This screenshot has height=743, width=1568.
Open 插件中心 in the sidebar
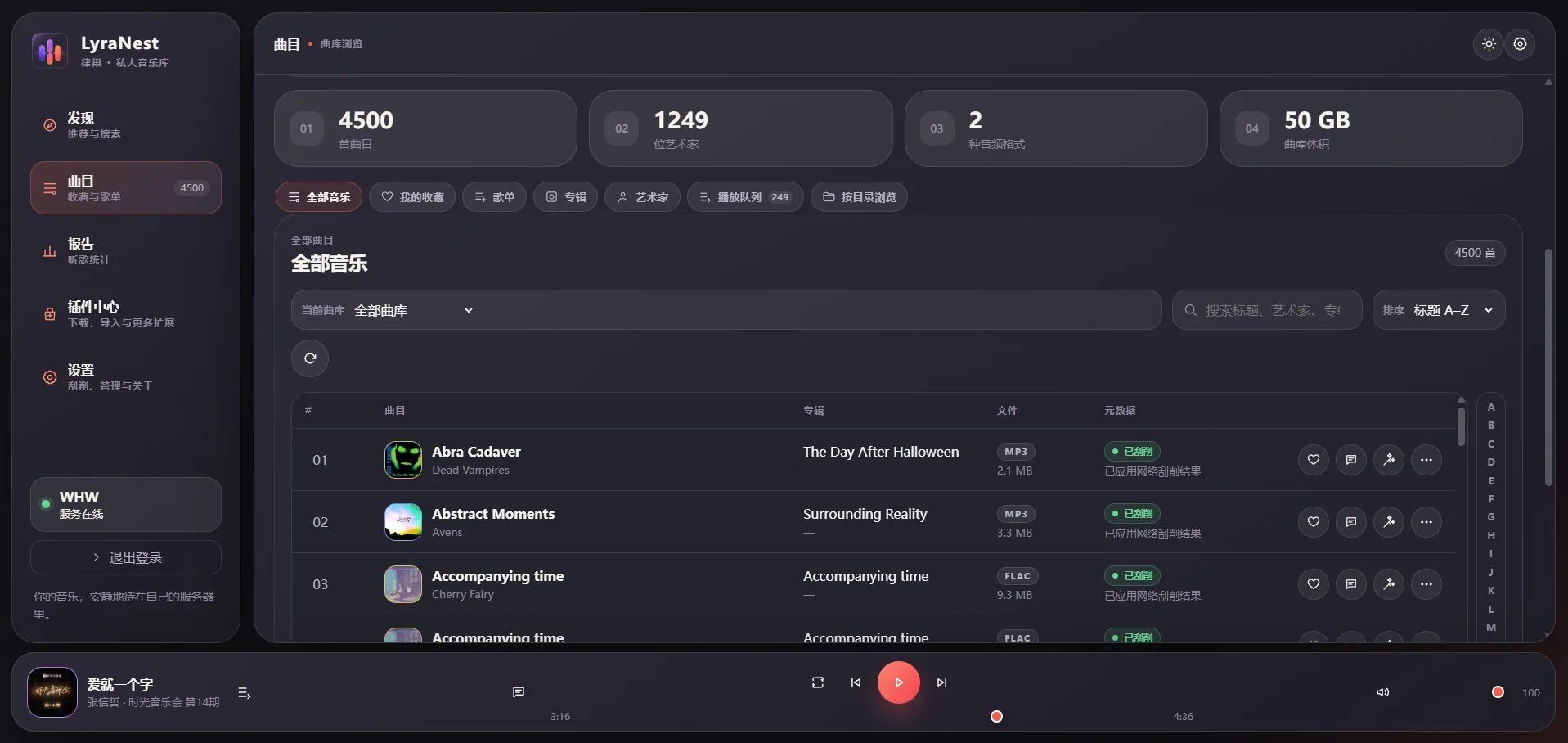tap(125, 314)
